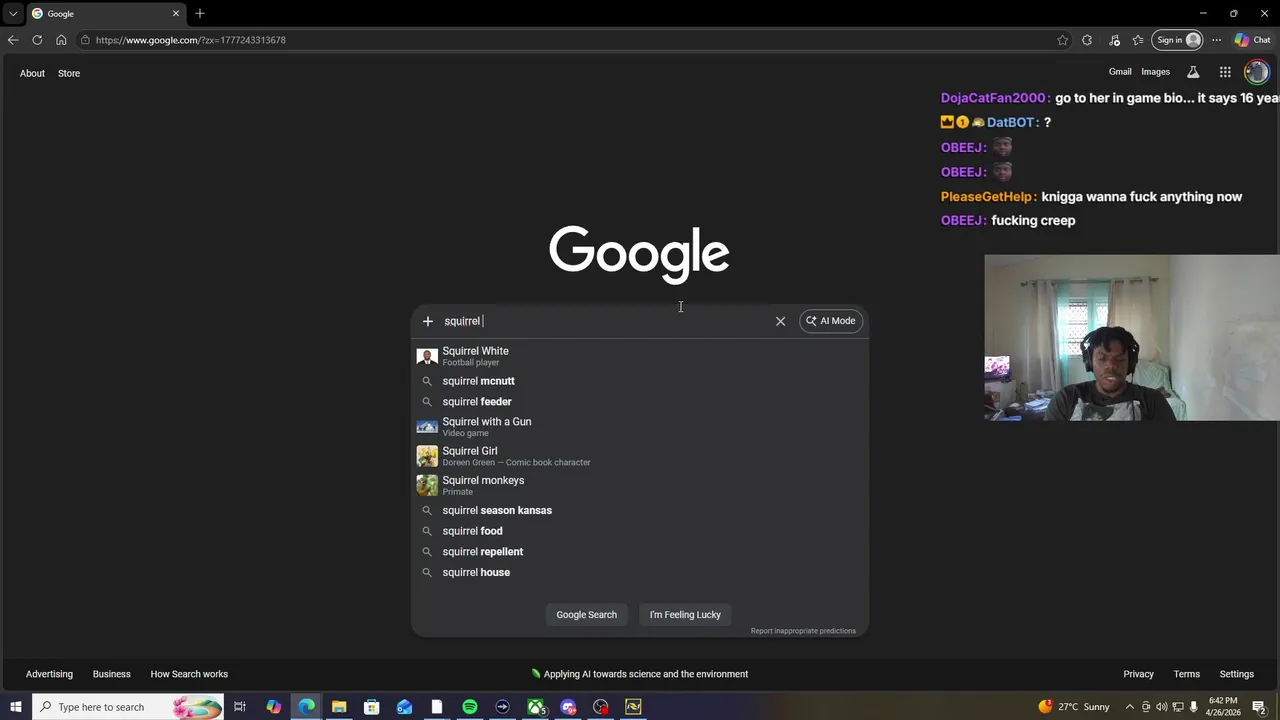Open the 27°C Sunny weather widget
The width and height of the screenshot is (1280, 720).
tap(1074, 707)
